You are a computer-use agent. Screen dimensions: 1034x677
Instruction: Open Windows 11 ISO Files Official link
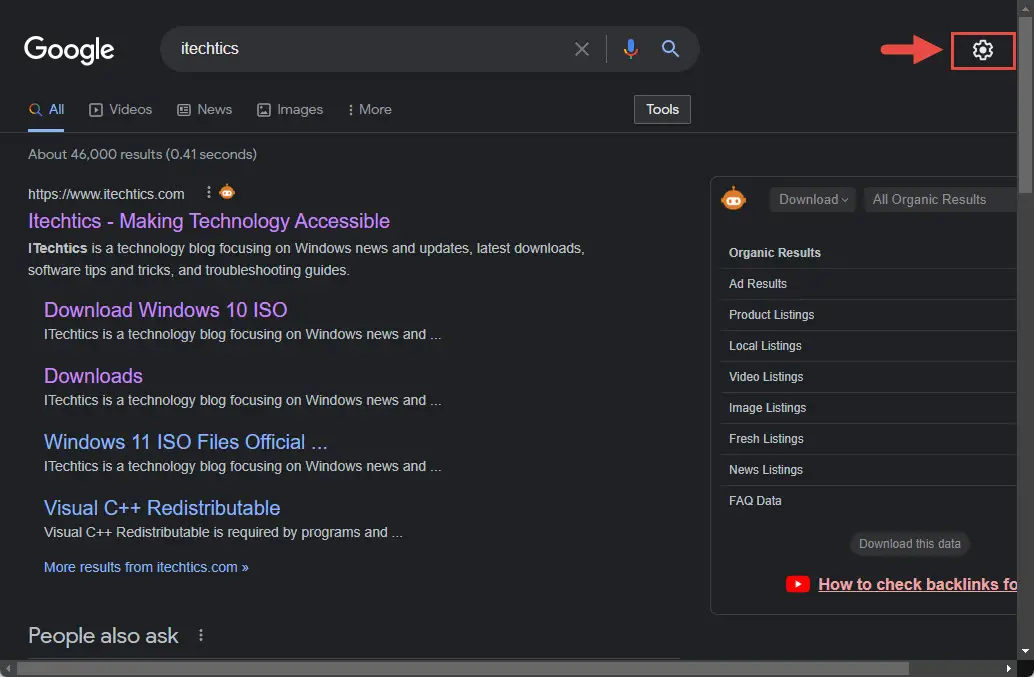(185, 442)
